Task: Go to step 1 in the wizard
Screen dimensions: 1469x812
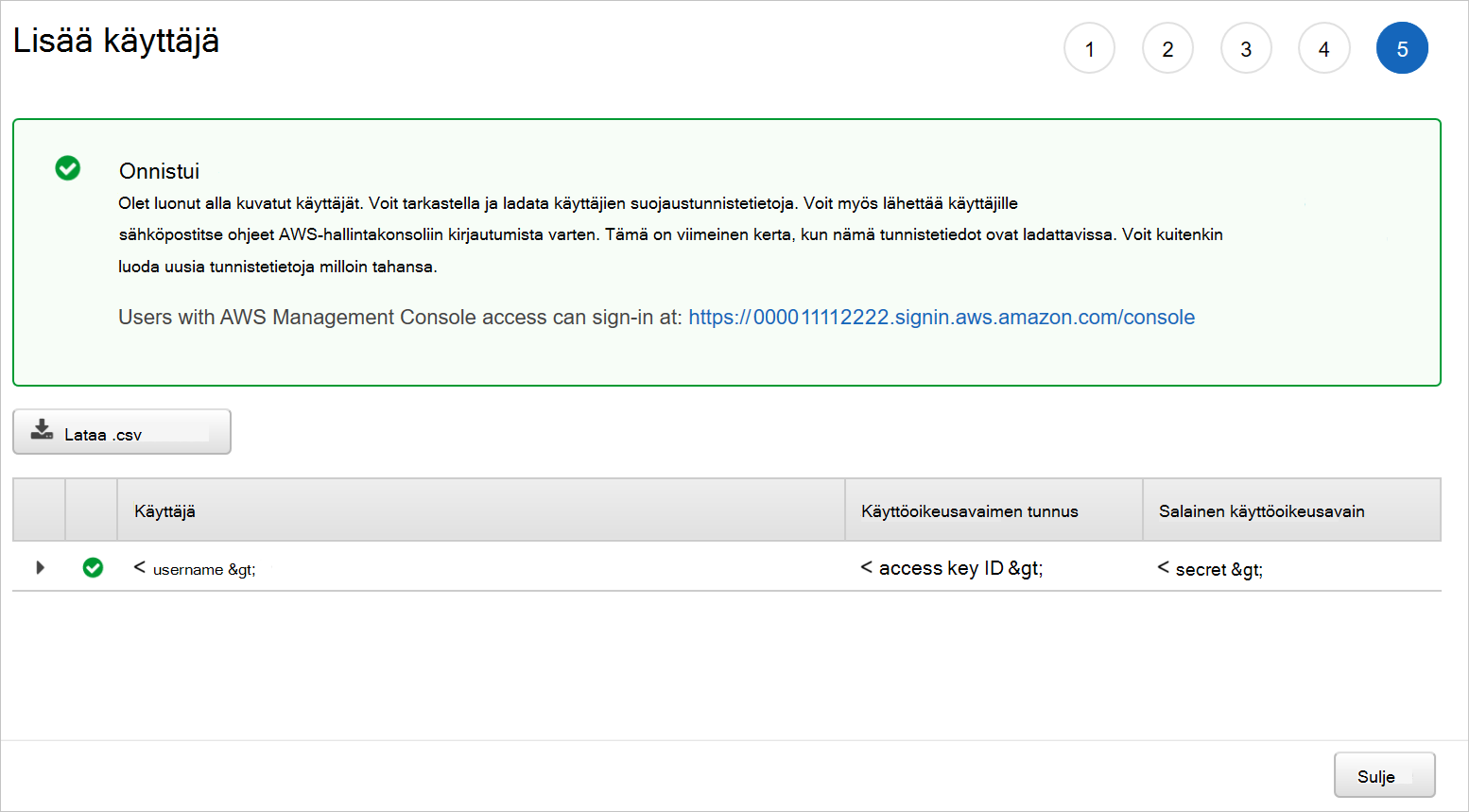Action: 1089,48
